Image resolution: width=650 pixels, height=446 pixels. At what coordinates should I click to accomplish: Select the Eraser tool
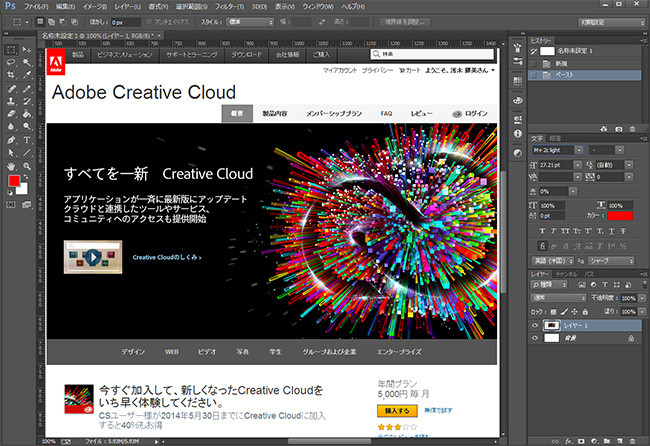[x=11, y=114]
